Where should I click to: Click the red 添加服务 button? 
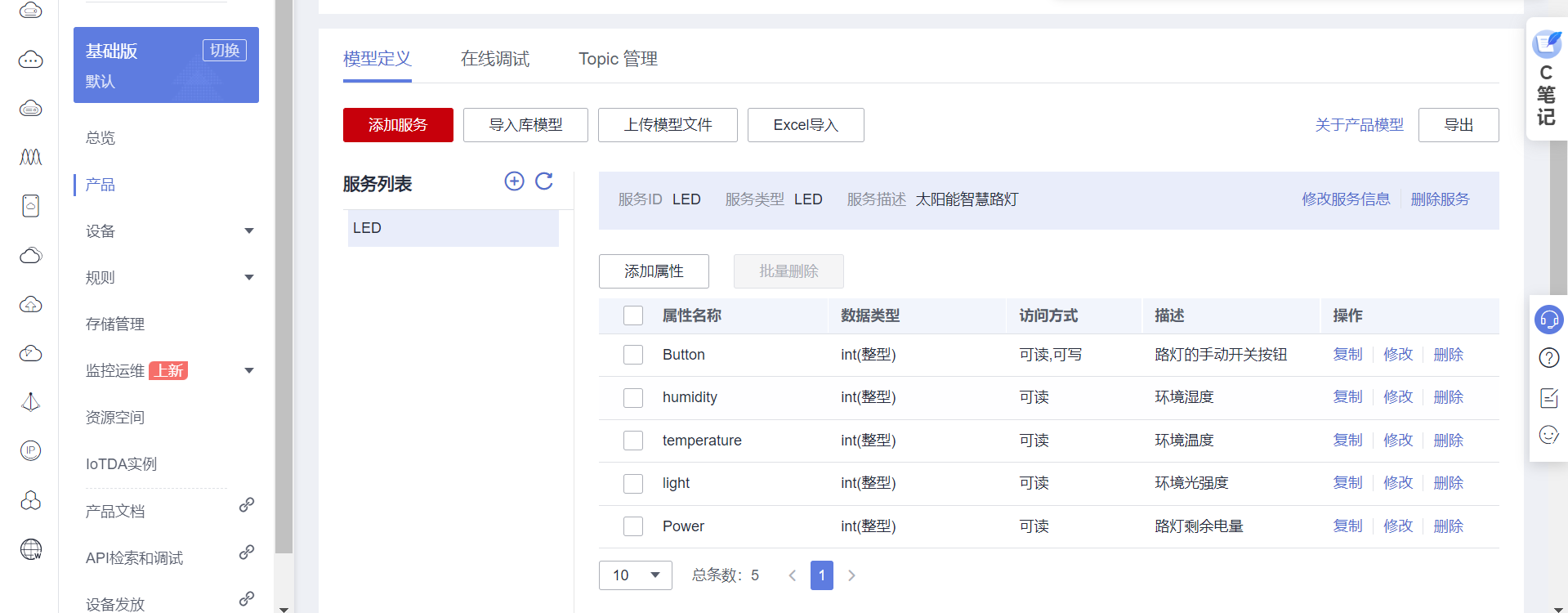pos(398,125)
